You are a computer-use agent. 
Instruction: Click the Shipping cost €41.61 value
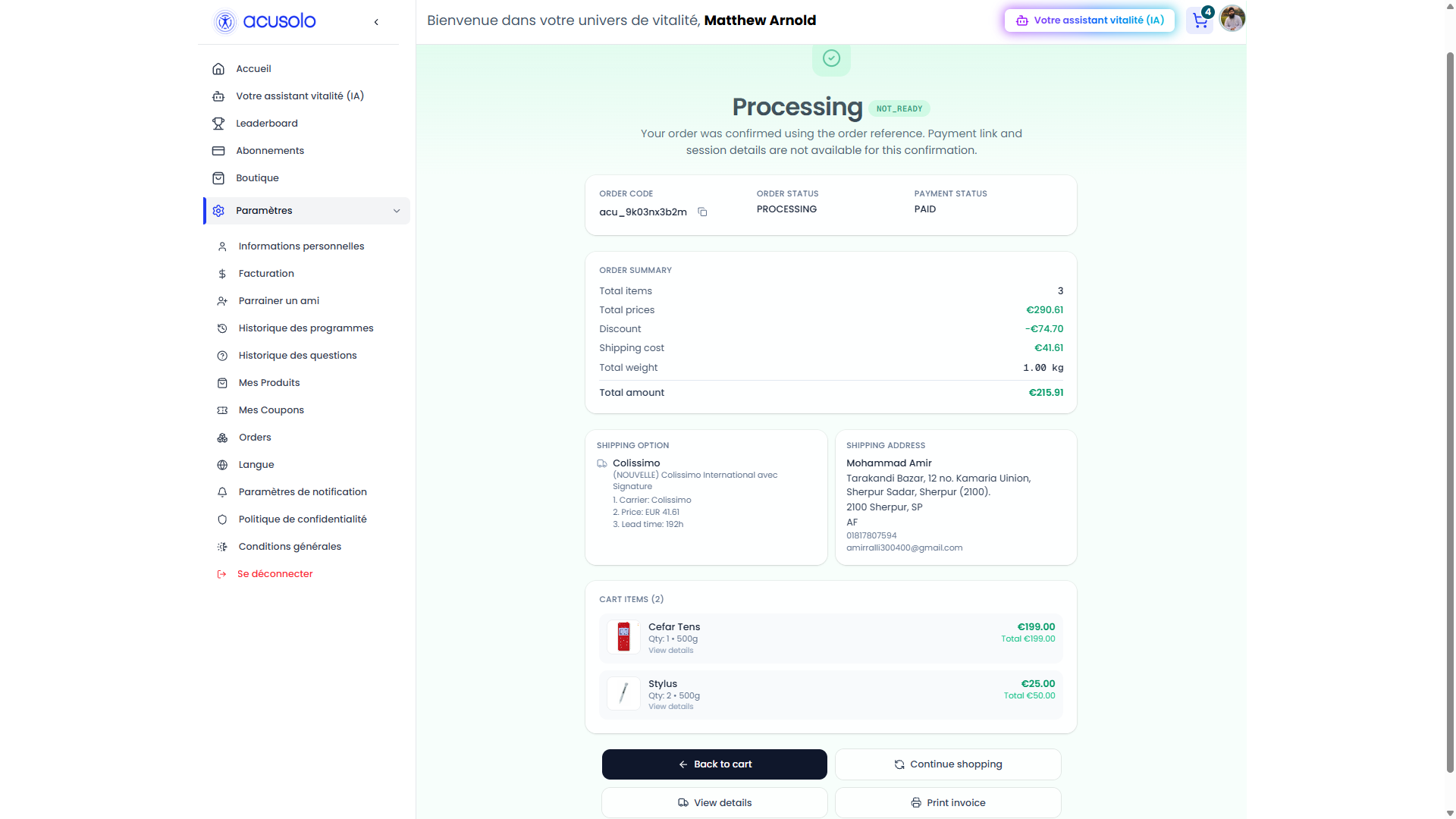coord(1049,348)
